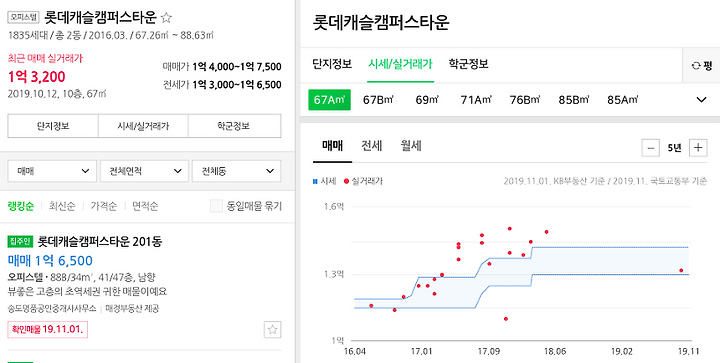720x363 pixels.
Task: Click the refresh 평 unit toggle
Action: pyautogui.click(x=701, y=65)
